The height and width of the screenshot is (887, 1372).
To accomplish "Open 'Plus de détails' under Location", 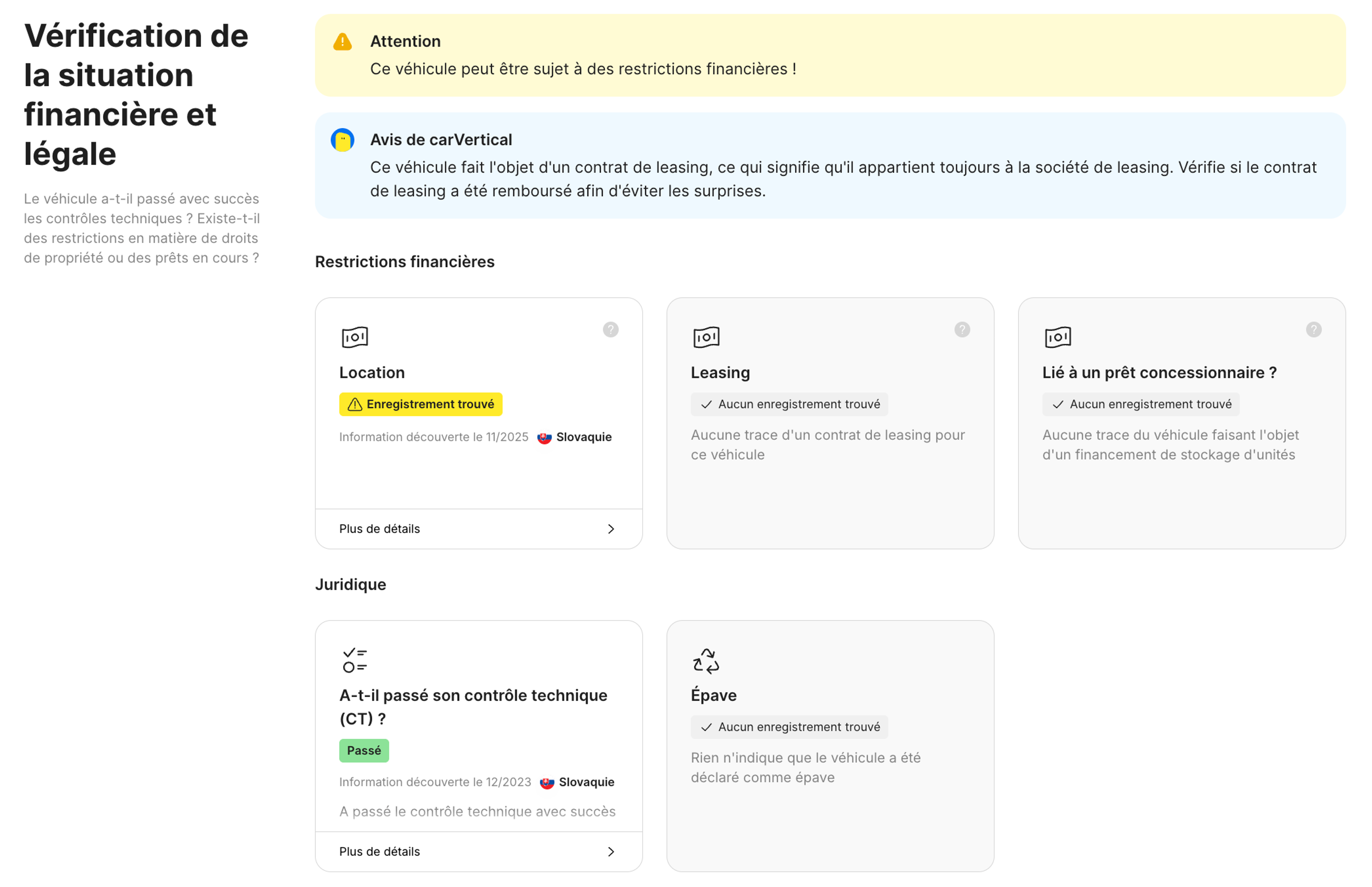I will tap(380, 529).
